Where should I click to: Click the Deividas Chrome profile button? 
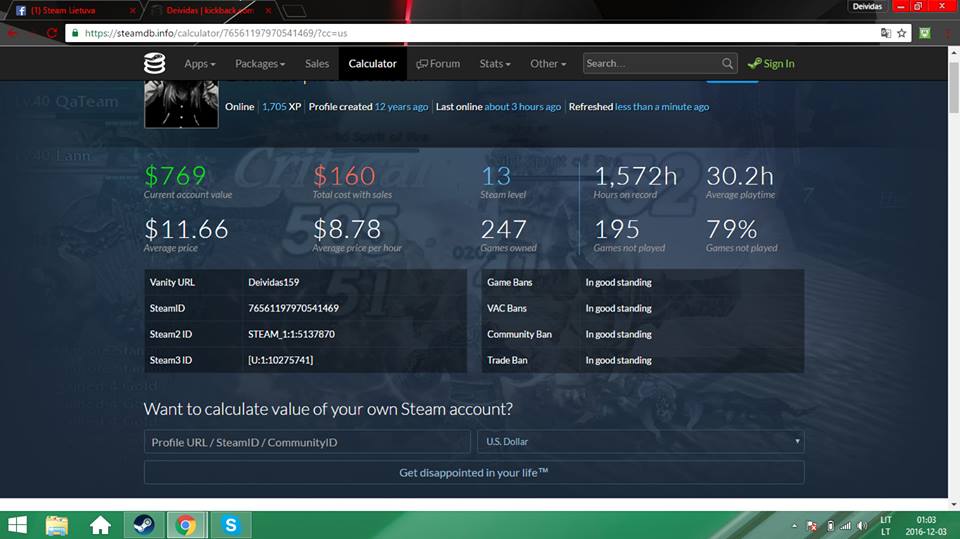coord(866,7)
